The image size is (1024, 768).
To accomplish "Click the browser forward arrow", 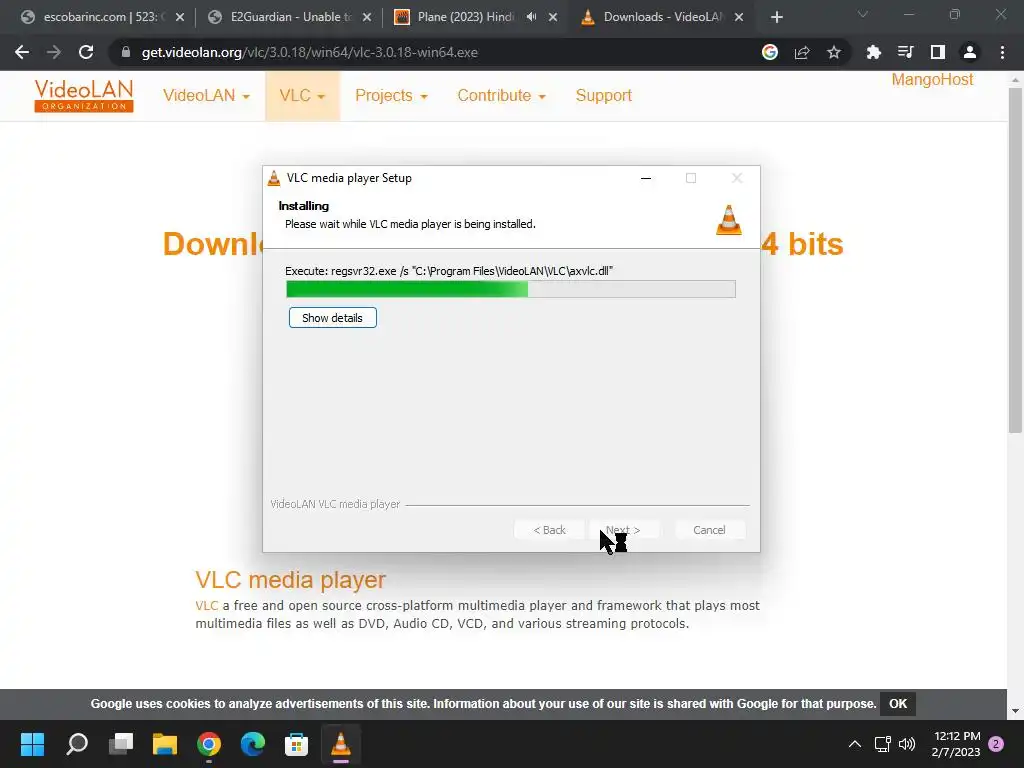I will 54,52.
